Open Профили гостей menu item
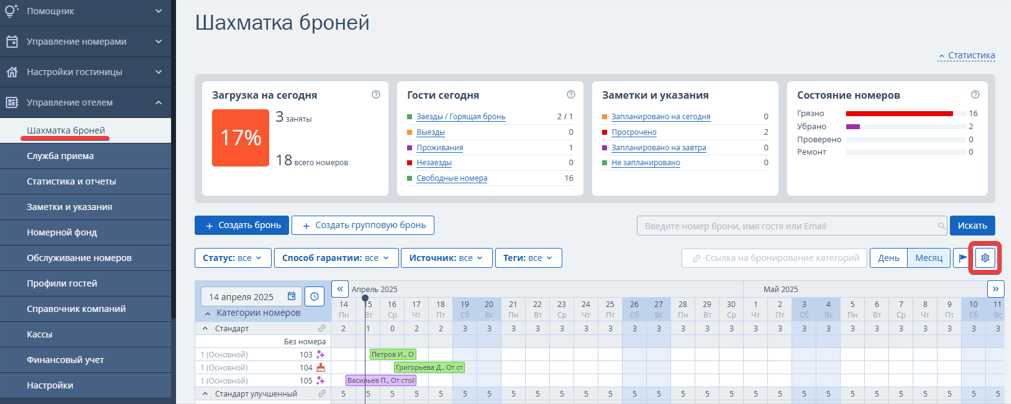Viewport: 1011px width, 404px height. click(x=85, y=284)
